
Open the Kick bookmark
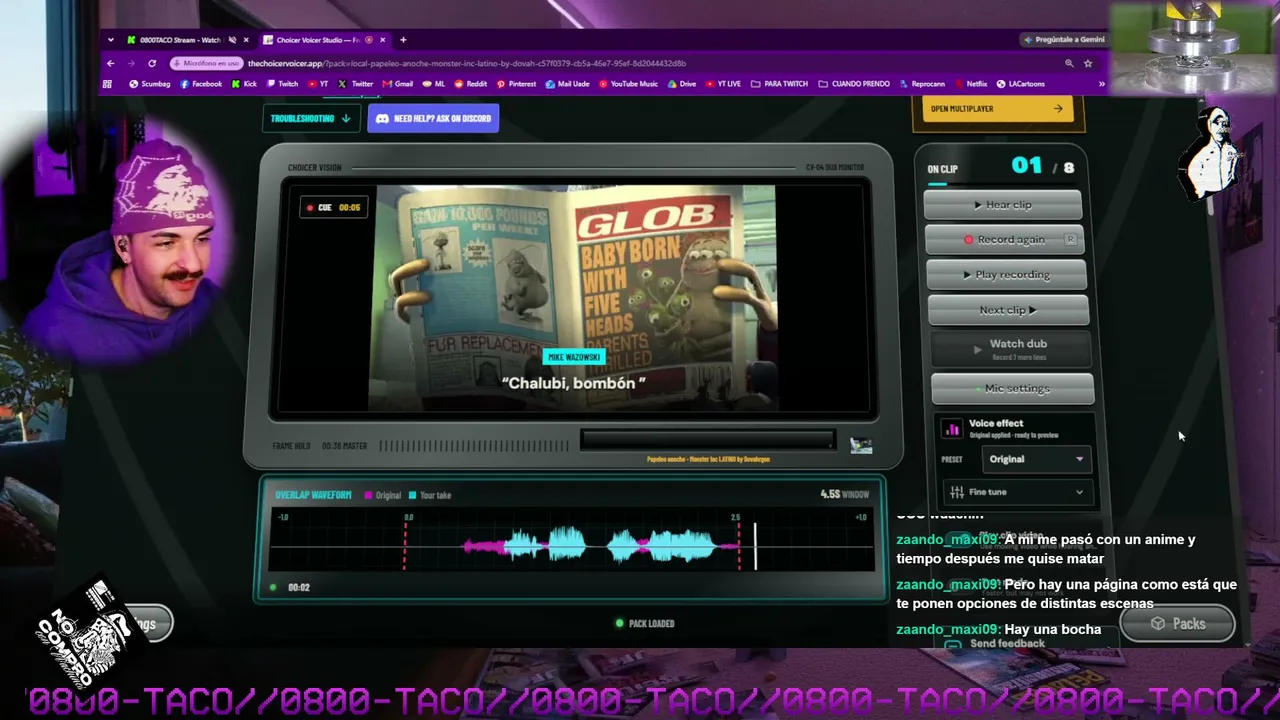click(245, 84)
